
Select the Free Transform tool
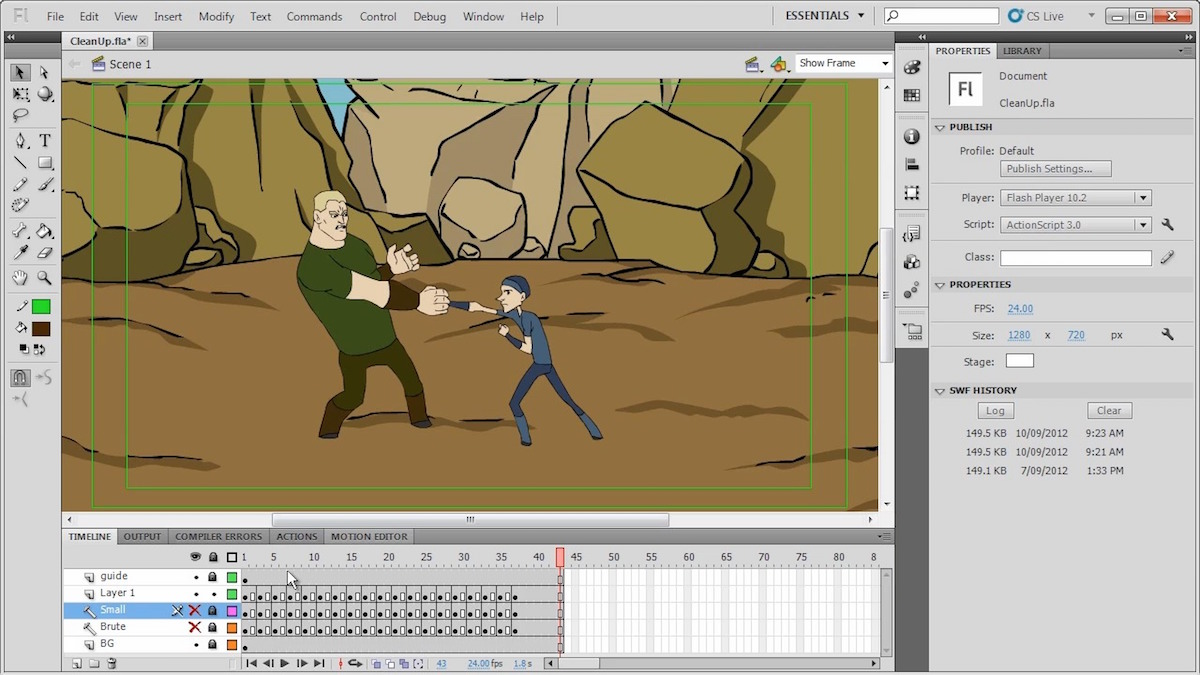pyautogui.click(x=20, y=94)
